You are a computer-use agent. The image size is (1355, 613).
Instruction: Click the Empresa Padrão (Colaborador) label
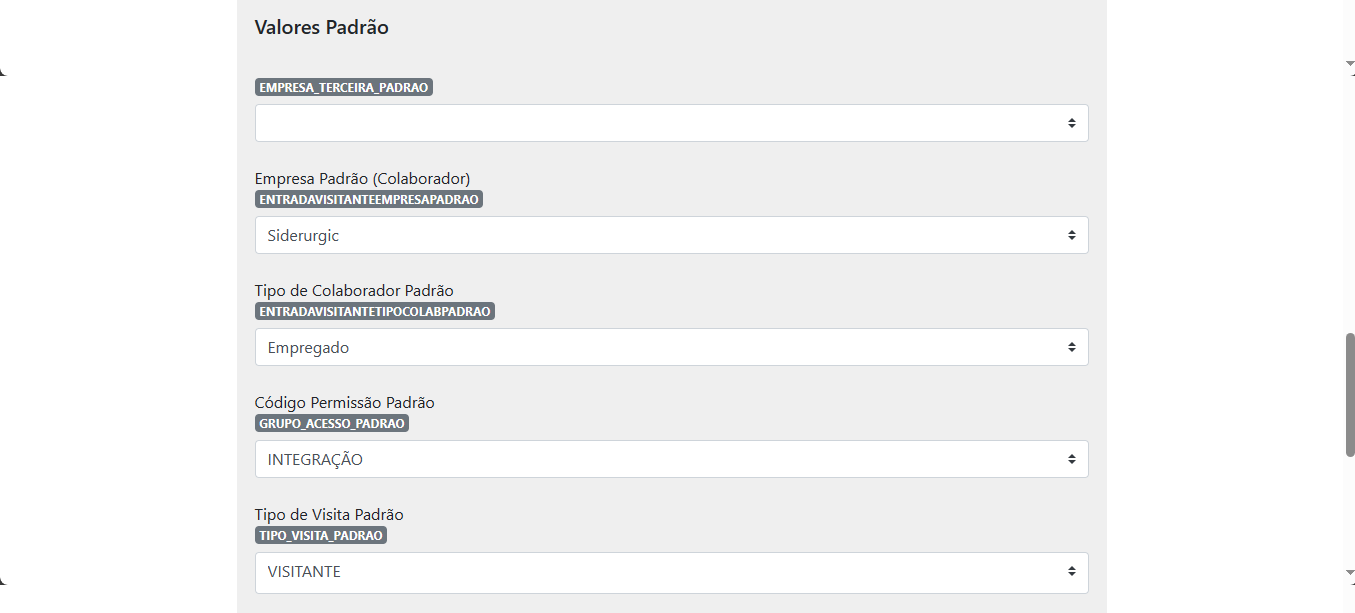tap(362, 179)
